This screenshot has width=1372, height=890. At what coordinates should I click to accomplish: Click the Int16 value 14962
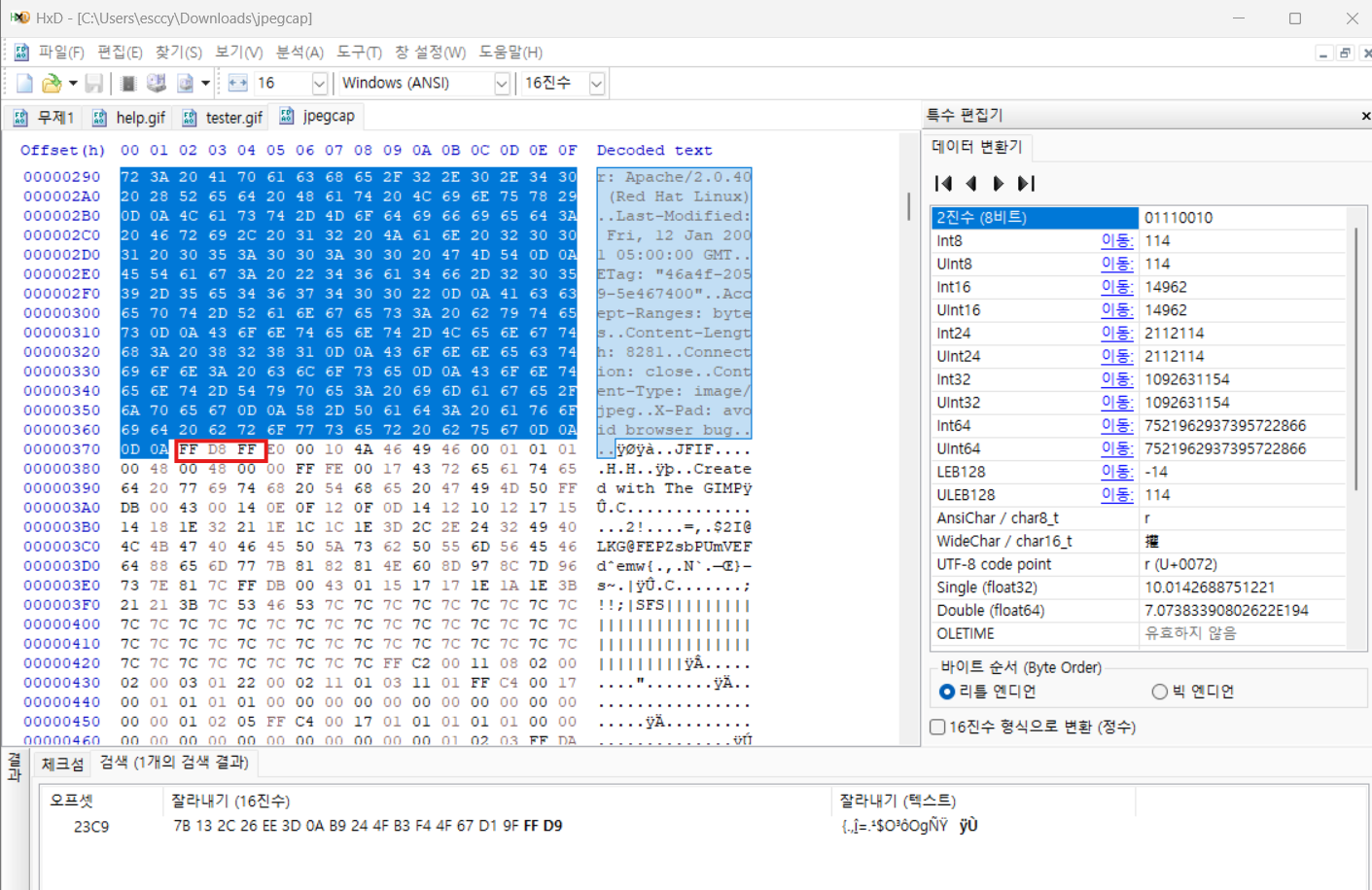coord(1166,287)
